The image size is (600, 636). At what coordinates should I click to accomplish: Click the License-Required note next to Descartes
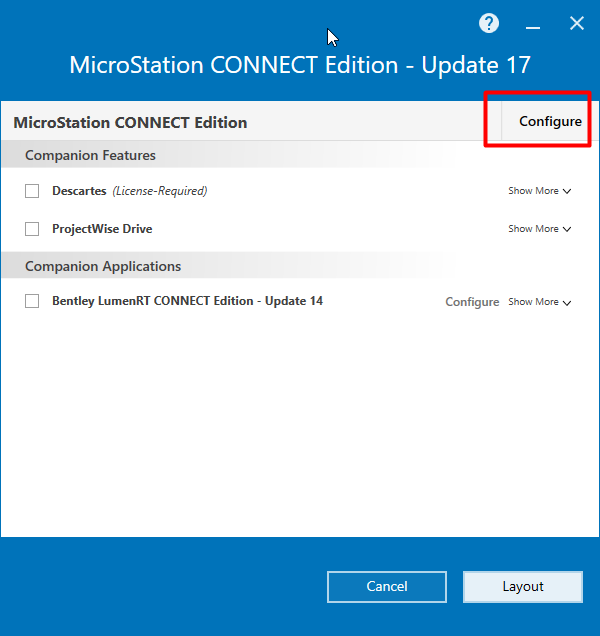160,191
